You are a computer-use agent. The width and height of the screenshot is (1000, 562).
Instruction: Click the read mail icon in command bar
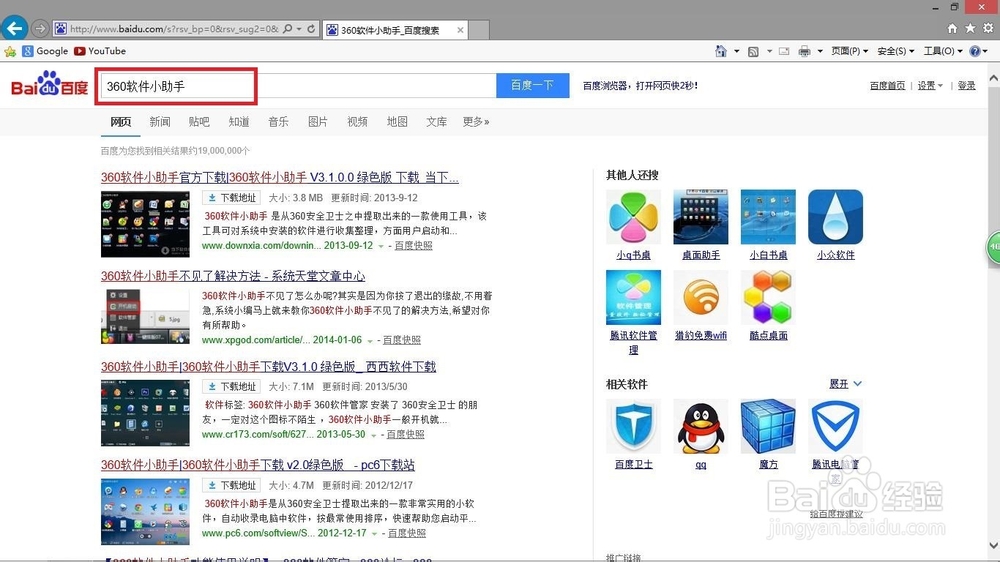[x=784, y=51]
